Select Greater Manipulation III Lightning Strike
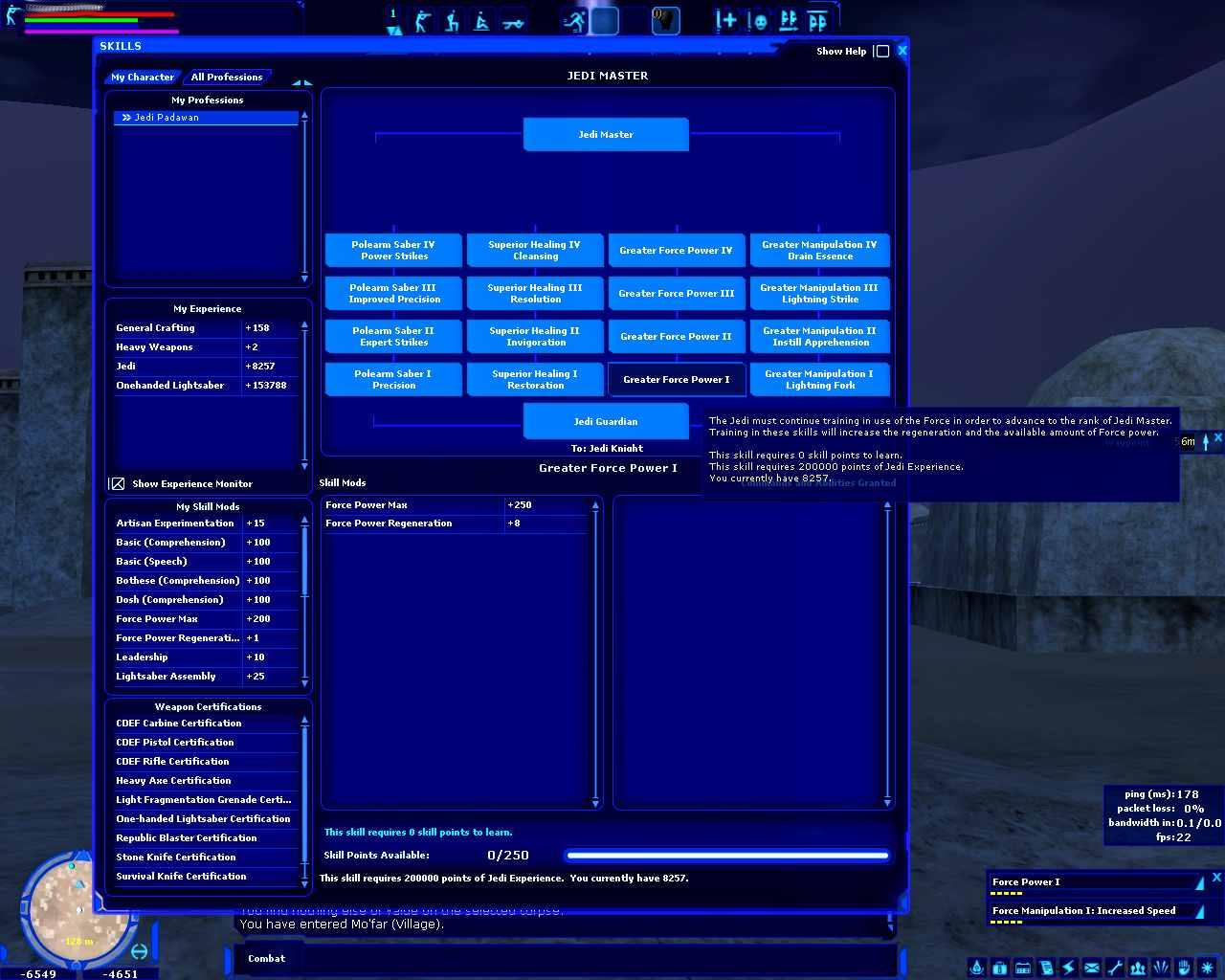The height and width of the screenshot is (980, 1225). (819, 294)
